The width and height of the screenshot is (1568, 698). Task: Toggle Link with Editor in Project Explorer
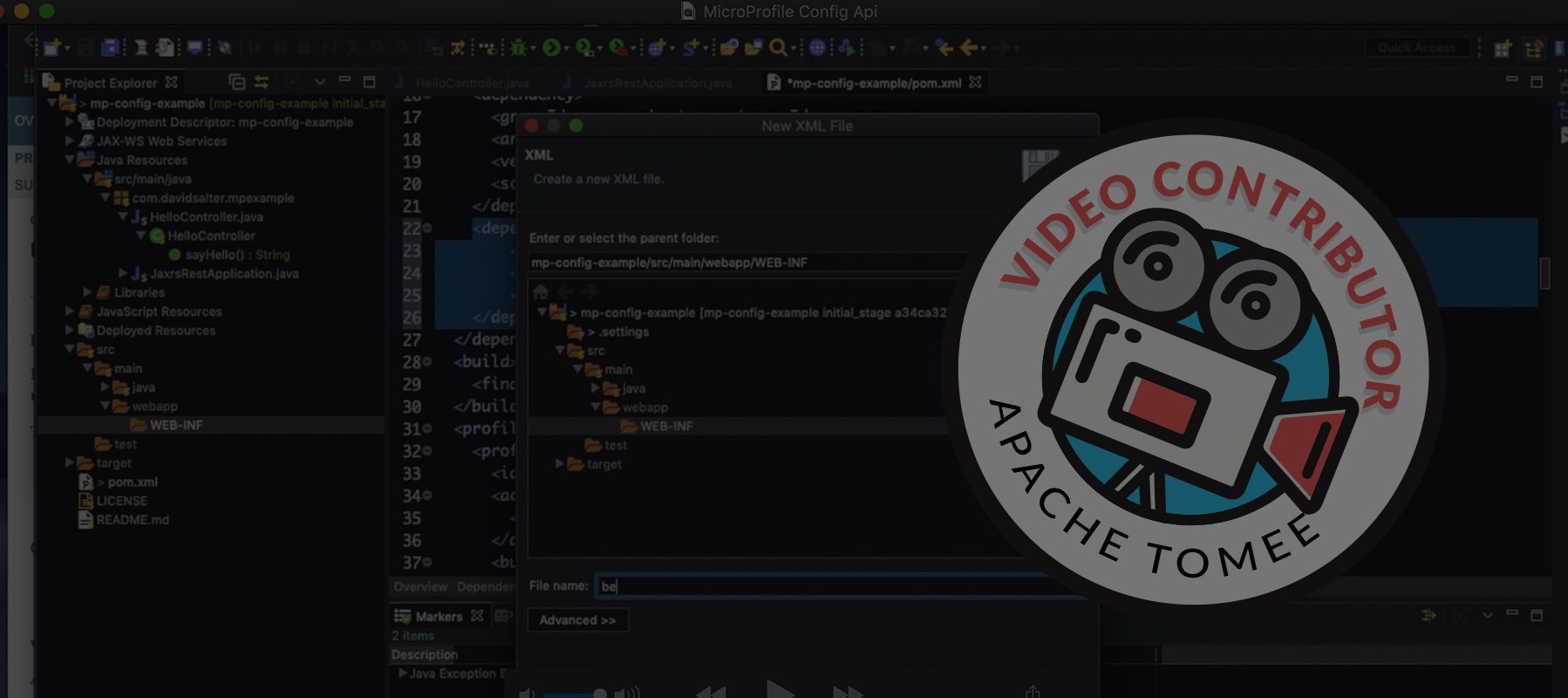click(x=262, y=82)
